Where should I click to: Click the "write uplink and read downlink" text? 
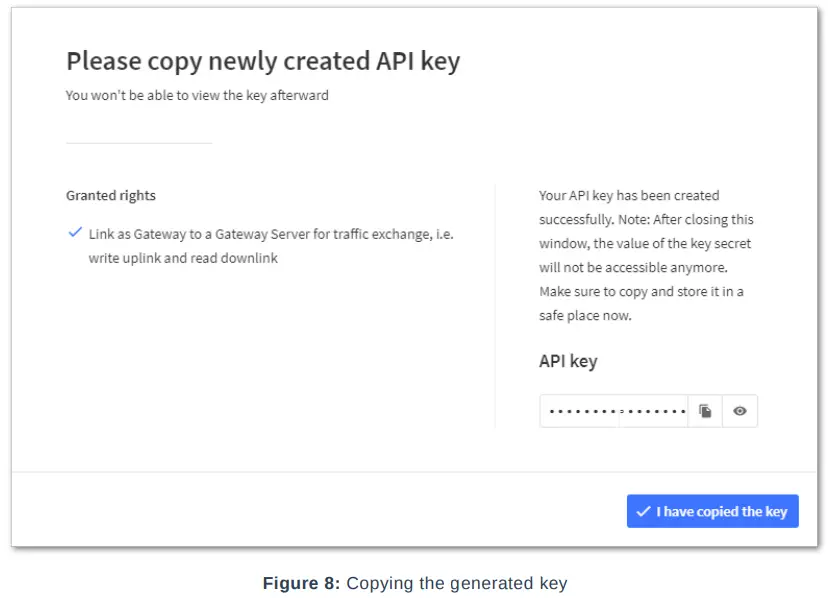click(x=183, y=258)
